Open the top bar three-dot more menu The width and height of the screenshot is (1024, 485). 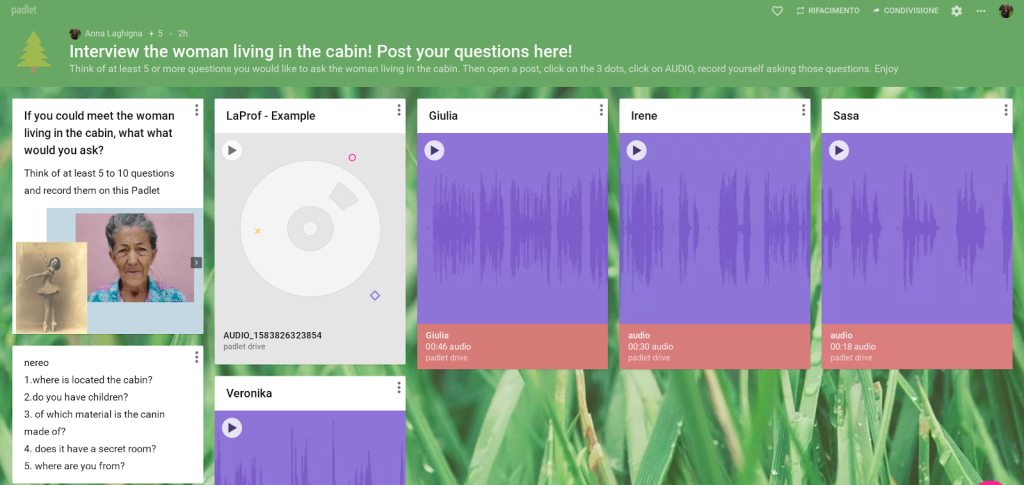click(980, 11)
